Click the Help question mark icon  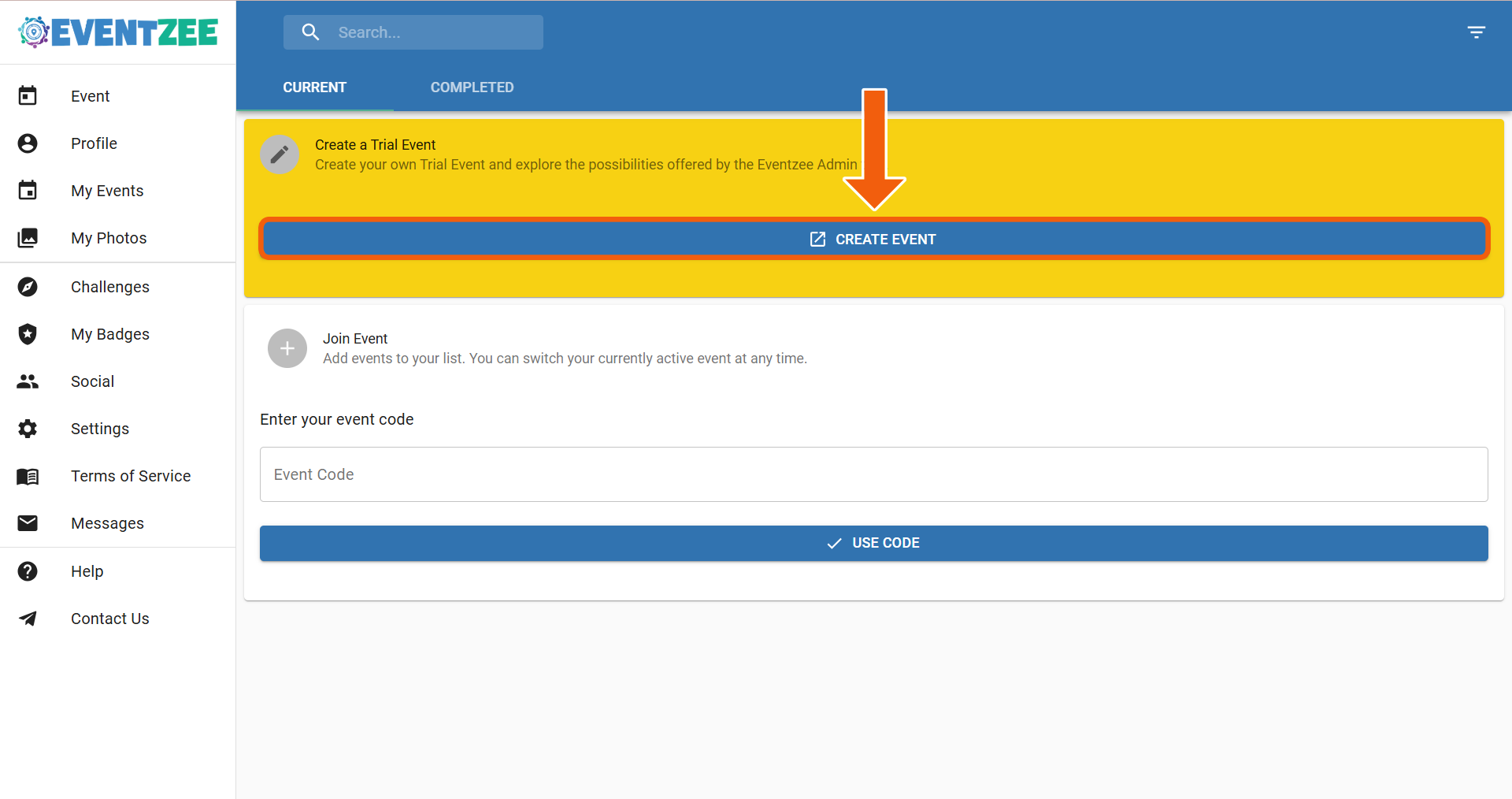28,570
